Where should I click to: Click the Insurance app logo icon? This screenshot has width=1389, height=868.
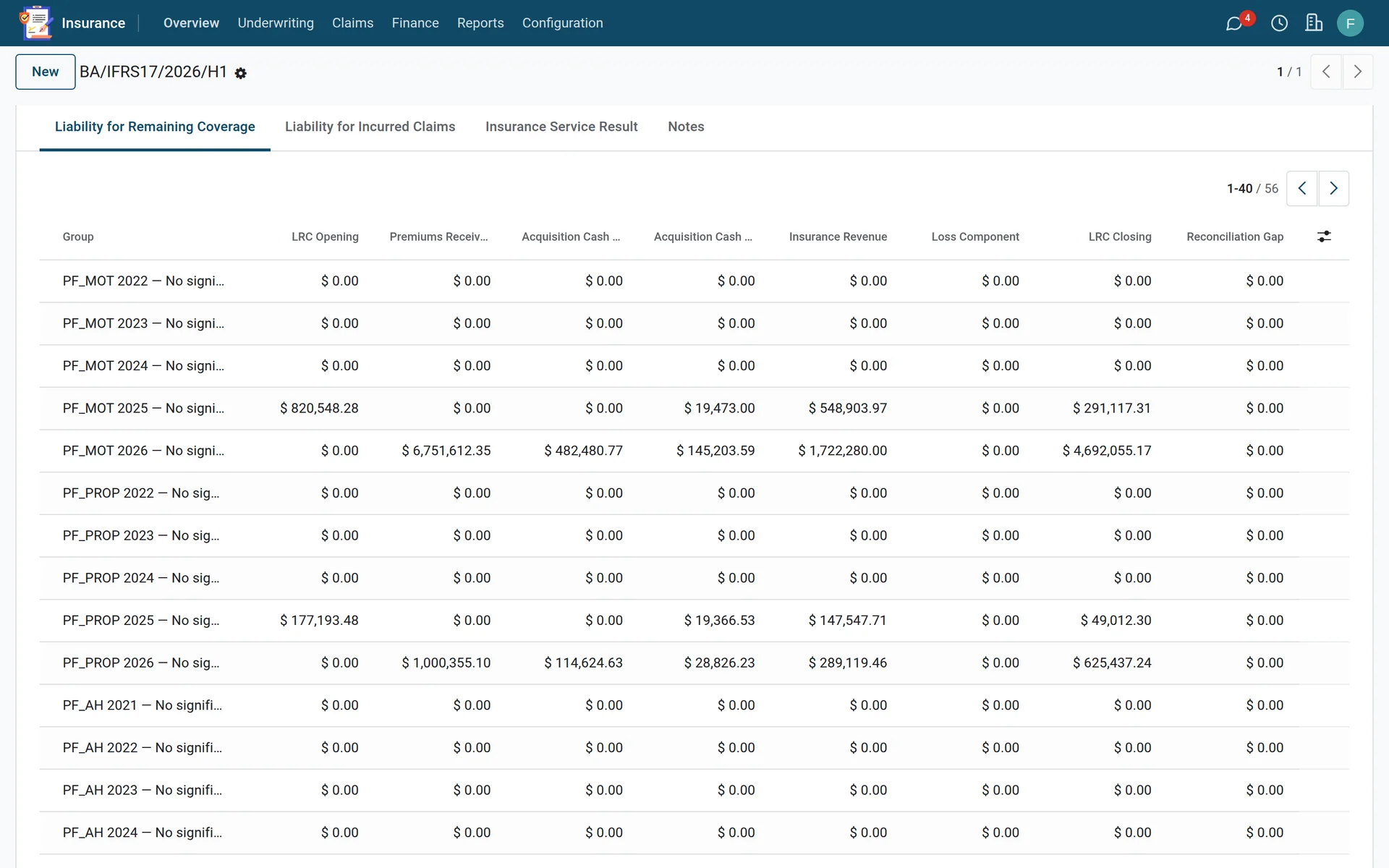[36, 22]
